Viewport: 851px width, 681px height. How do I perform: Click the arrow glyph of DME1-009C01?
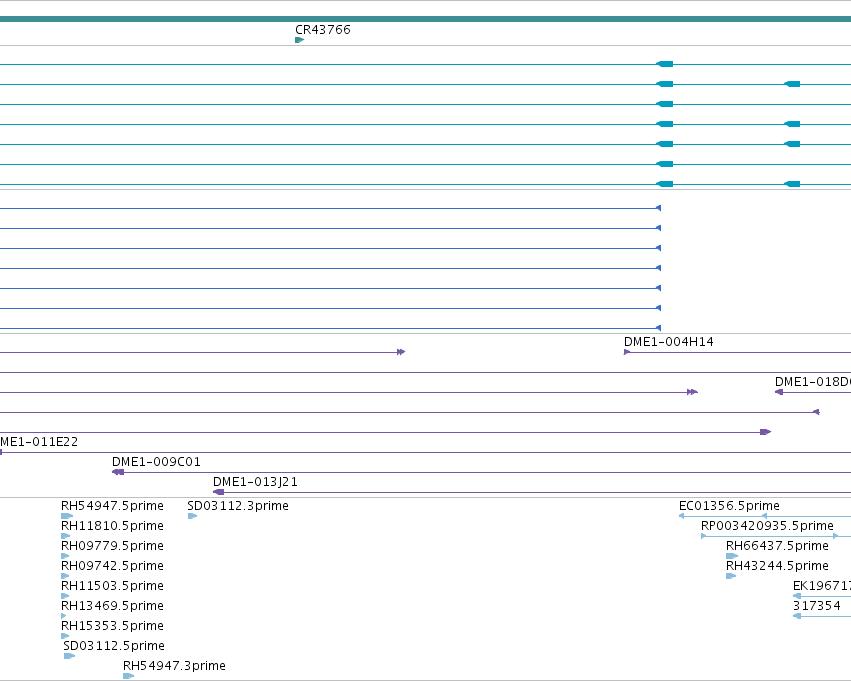(x=118, y=472)
